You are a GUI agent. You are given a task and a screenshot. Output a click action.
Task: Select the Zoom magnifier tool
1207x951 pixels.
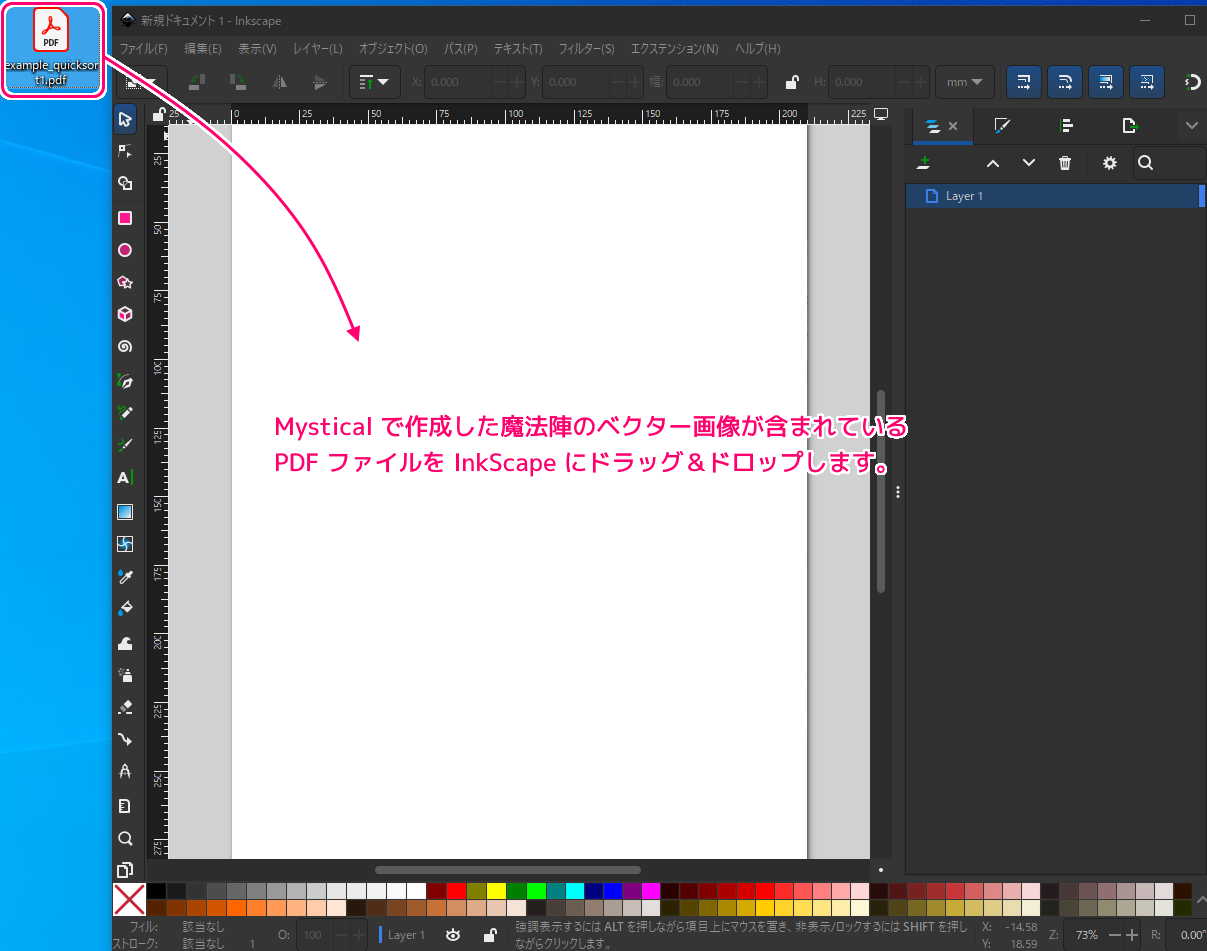(125, 838)
